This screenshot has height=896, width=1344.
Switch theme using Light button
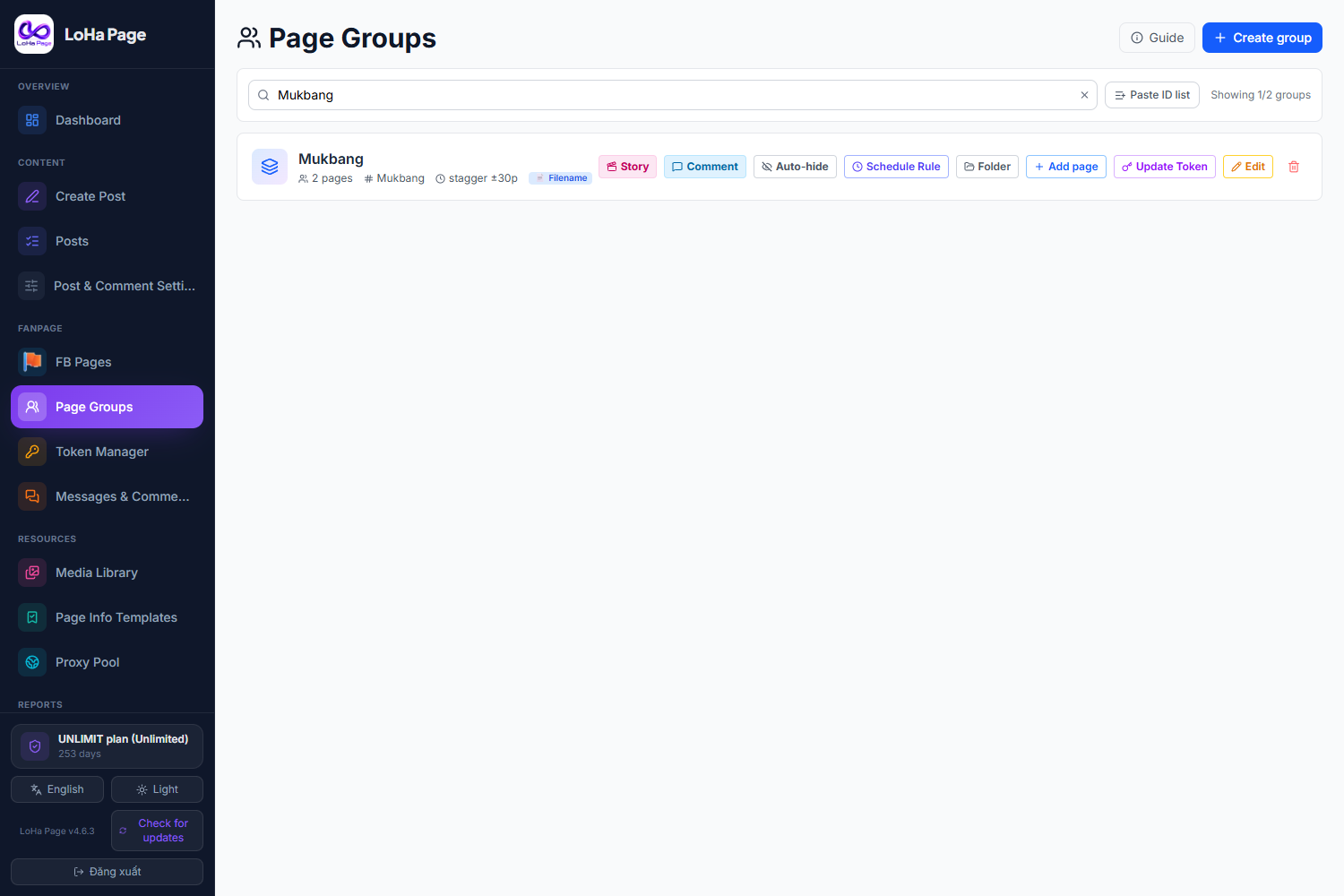[x=157, y=789]
